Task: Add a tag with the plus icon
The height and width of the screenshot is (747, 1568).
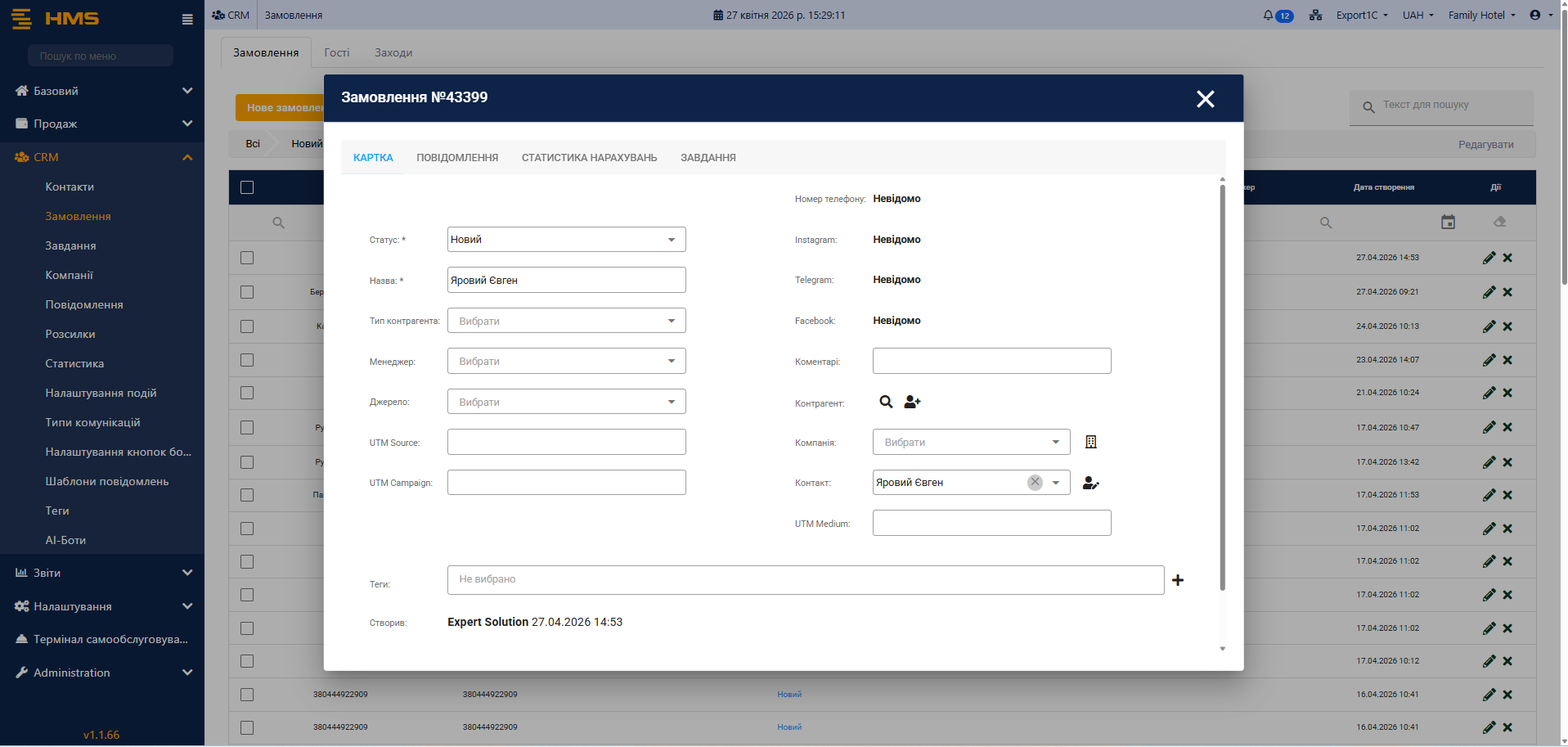Action: point(1178,580)
